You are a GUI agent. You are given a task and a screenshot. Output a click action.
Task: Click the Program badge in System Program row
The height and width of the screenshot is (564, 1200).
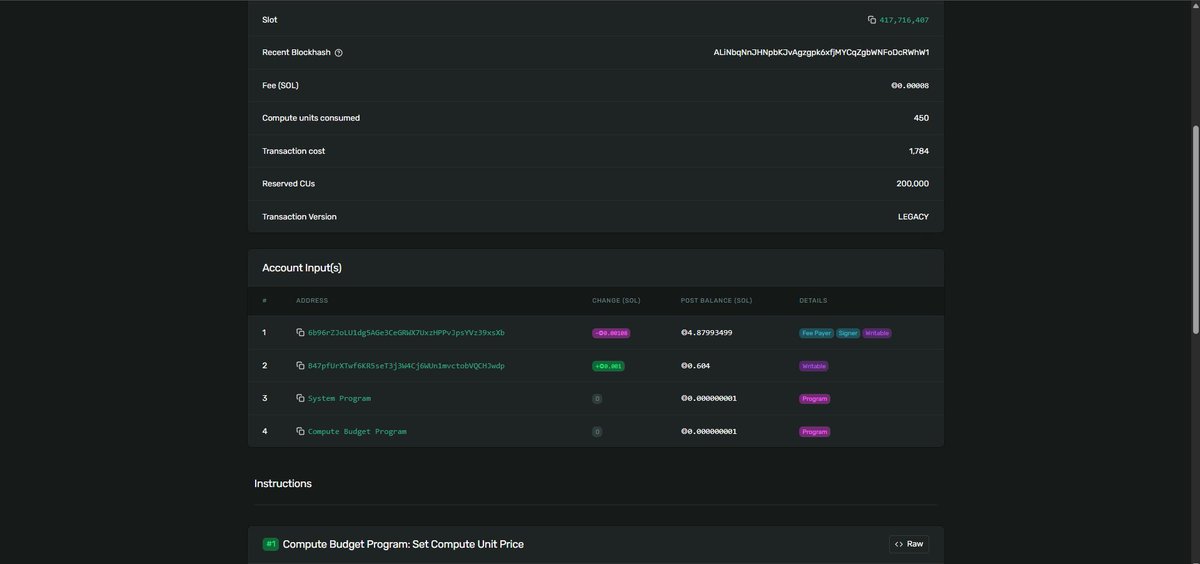point(815,399)
